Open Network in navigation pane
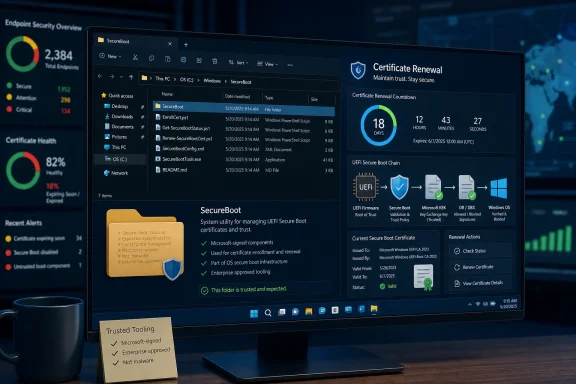 (116, 173)
